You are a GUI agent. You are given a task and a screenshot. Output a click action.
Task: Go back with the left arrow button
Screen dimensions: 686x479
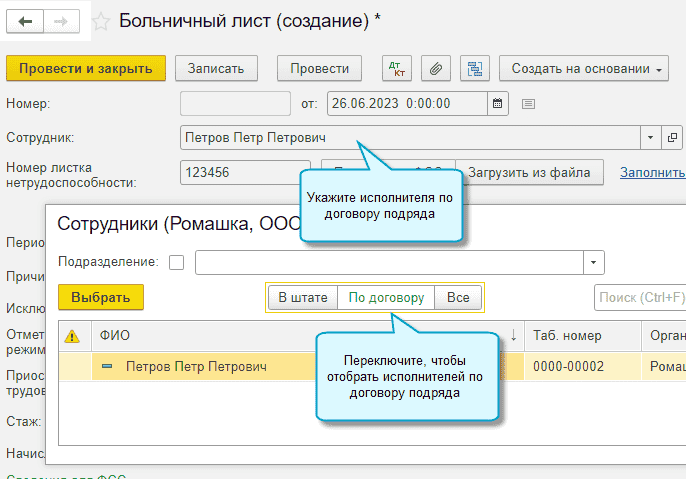25,21
